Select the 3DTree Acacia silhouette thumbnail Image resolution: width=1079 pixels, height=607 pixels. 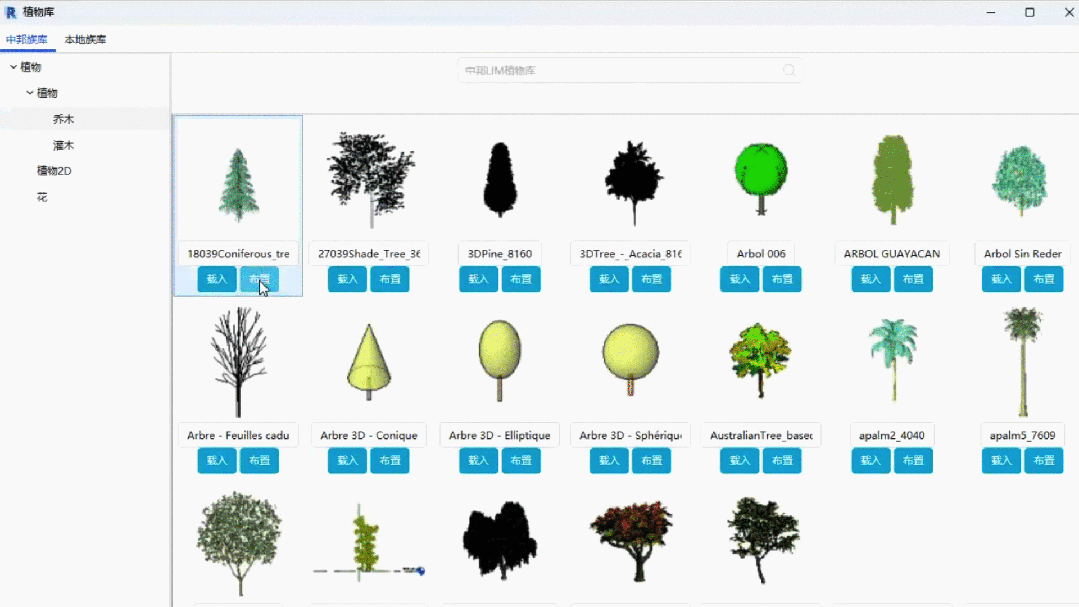tap(633, 182)
